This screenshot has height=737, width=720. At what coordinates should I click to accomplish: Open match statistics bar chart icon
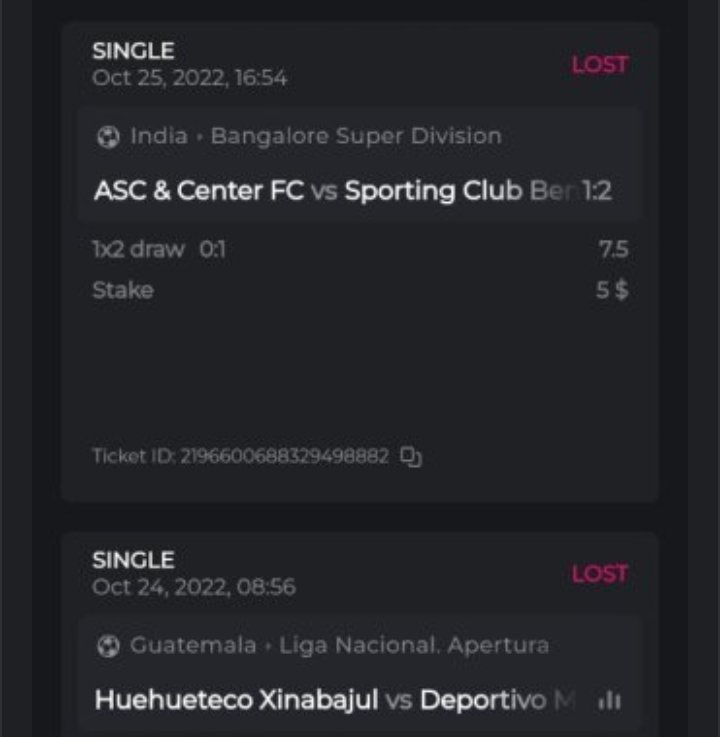click(x=608, y=701)
